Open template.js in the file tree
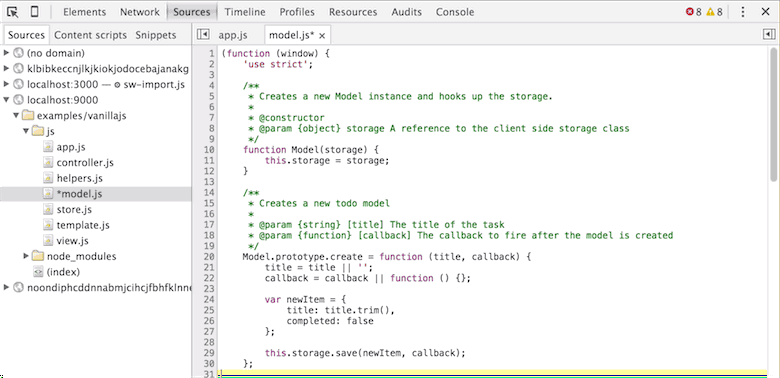Viewport: 780px width, 378px height. pyautogui.click(x=83, y=225)
